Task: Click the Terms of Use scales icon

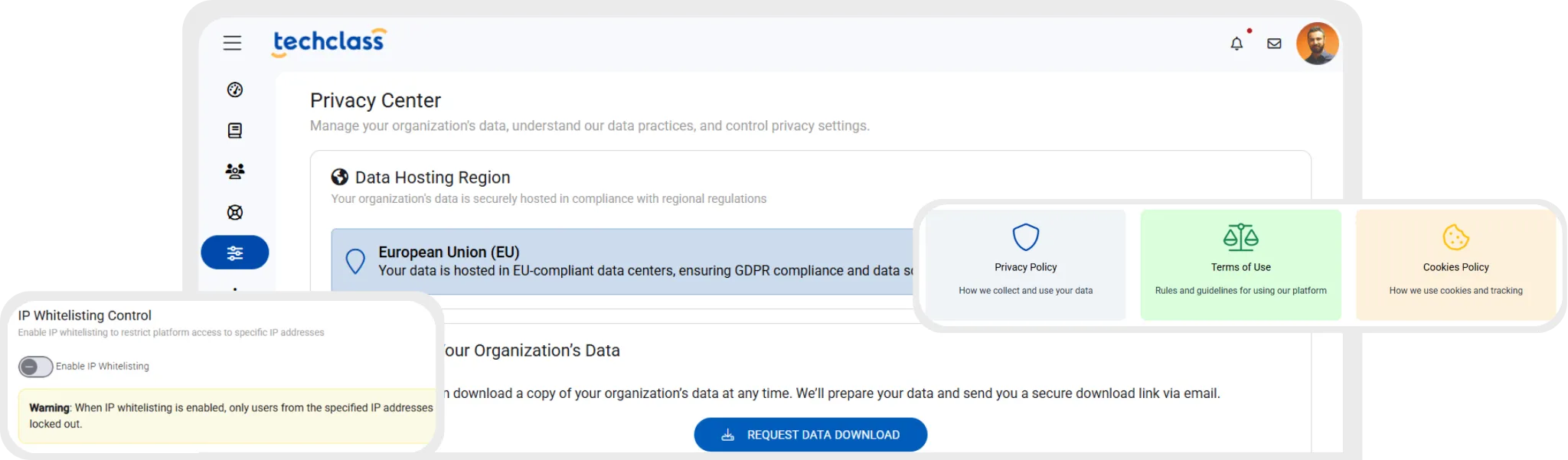Action: click(1241, 237)
